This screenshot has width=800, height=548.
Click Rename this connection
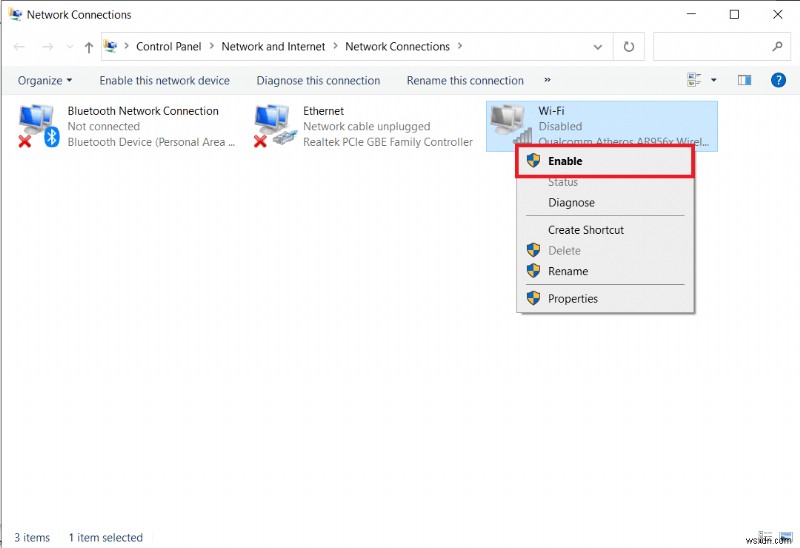(465, 81)
